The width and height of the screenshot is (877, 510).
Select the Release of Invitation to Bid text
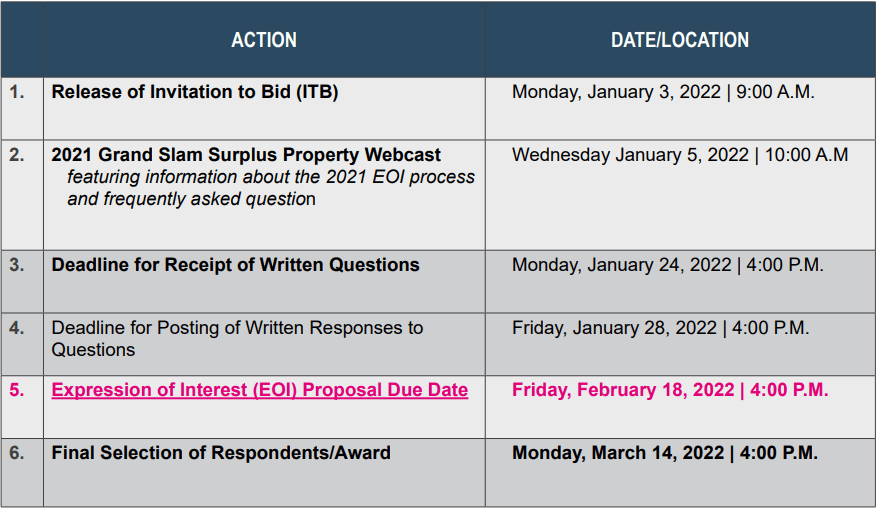(195, 92)
